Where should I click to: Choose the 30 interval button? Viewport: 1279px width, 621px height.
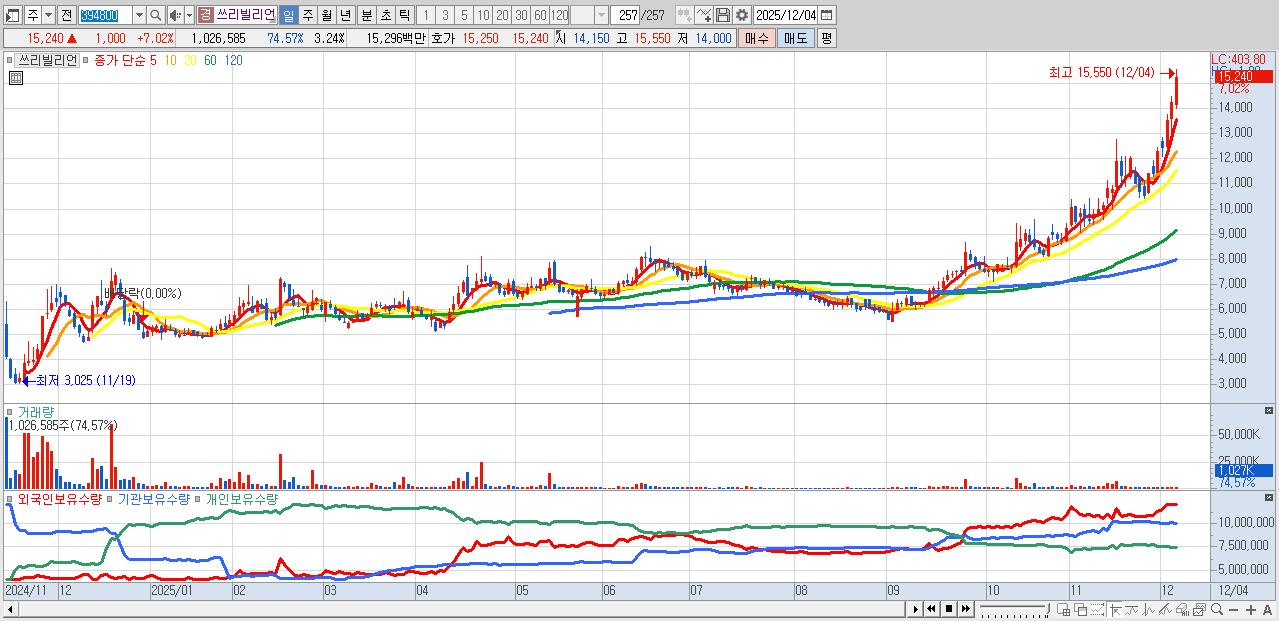click(521, 15)
